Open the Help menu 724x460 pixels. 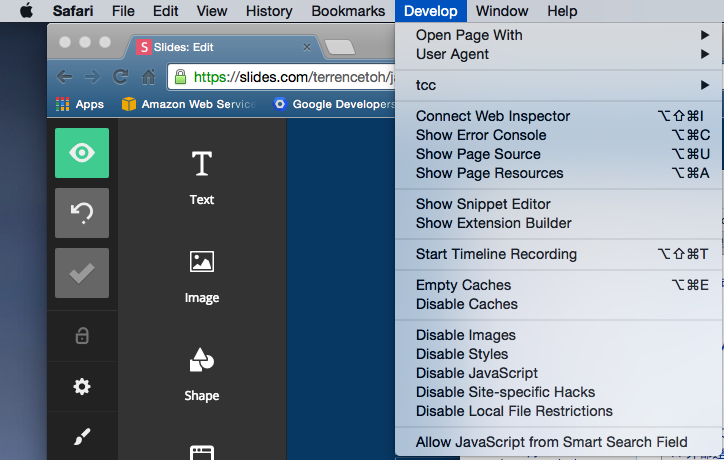(x=562, y=11)
